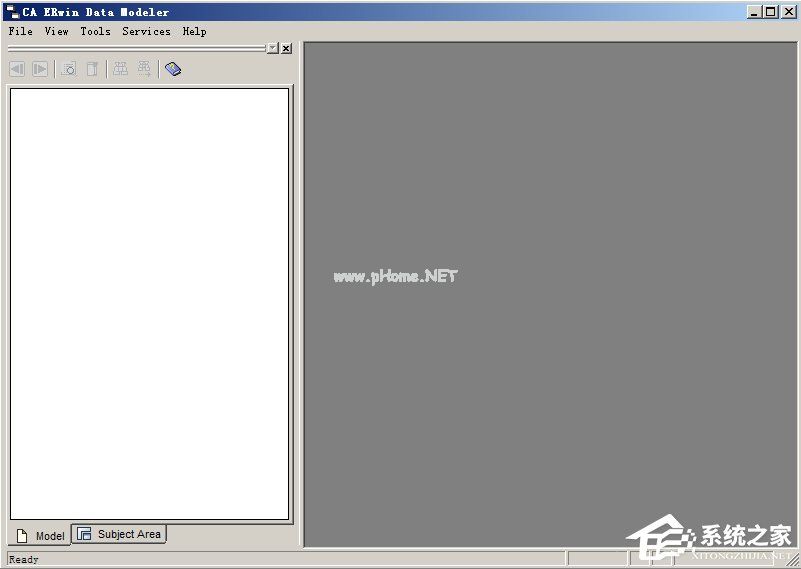The width and height of the screenshot is (801, 569).
Task: Expand the explorer panel dropdown arrow
Action: pyautogui.click(x=272, y=48)
